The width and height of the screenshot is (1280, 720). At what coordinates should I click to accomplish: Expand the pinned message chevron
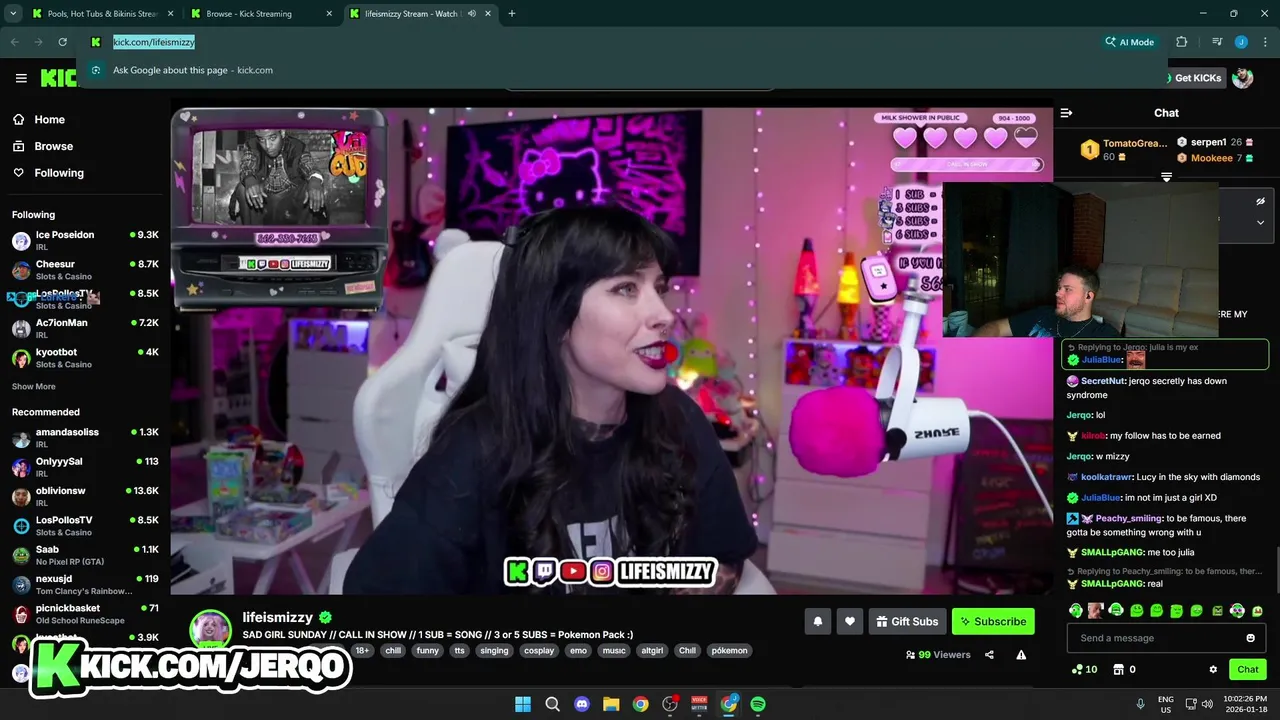[1260, 223]
